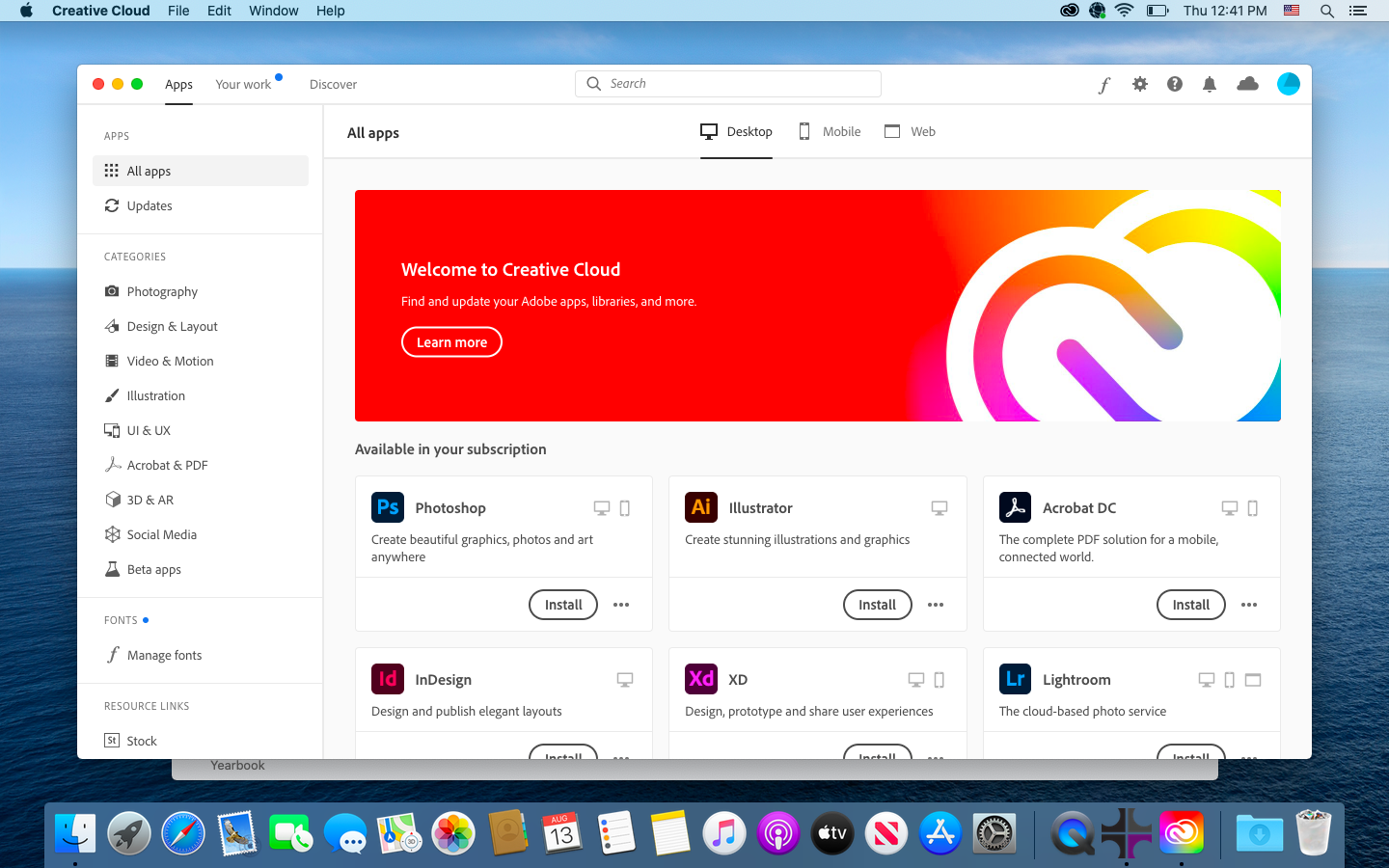Open Finder from the Dock
1389x868 pixels.
[x=75, y=833]
